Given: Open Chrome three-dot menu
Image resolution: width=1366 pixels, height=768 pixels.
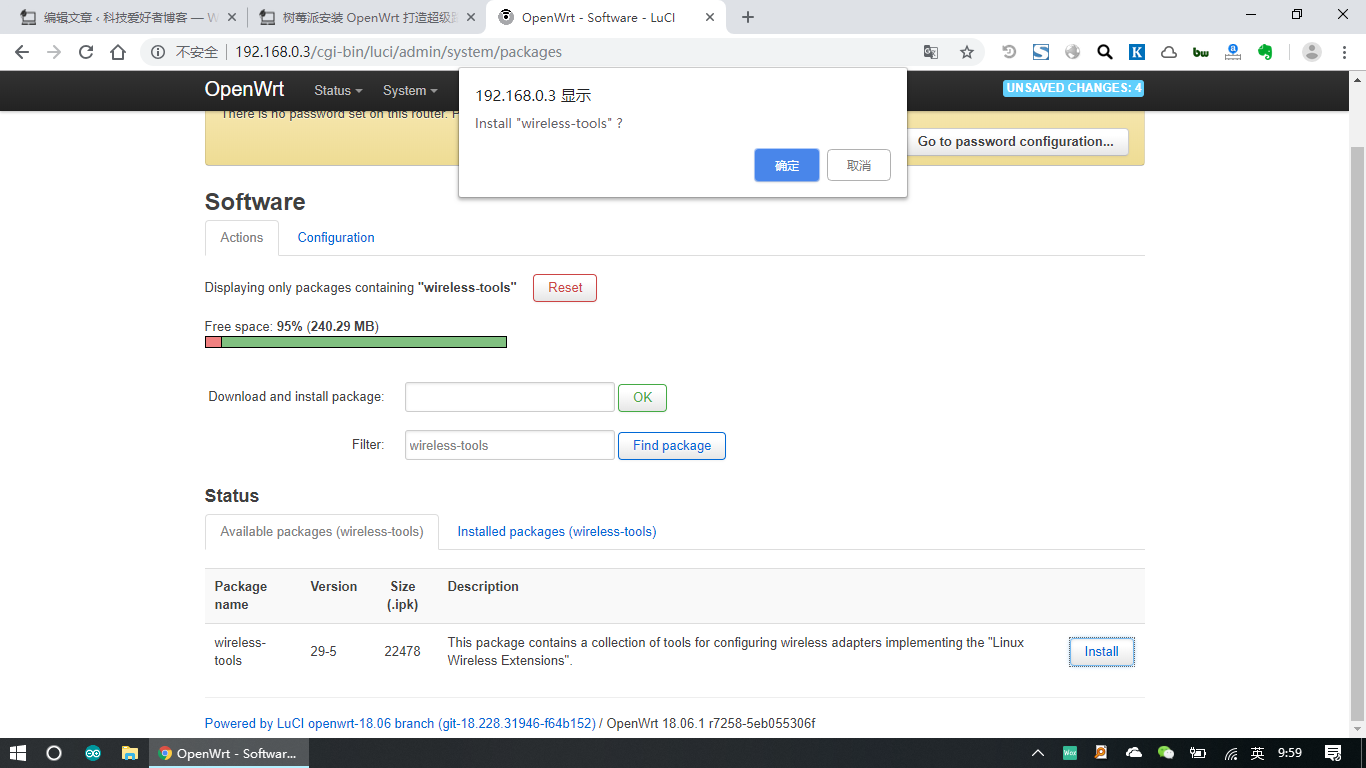Looking at the screenshot, I should point(1345,52).
